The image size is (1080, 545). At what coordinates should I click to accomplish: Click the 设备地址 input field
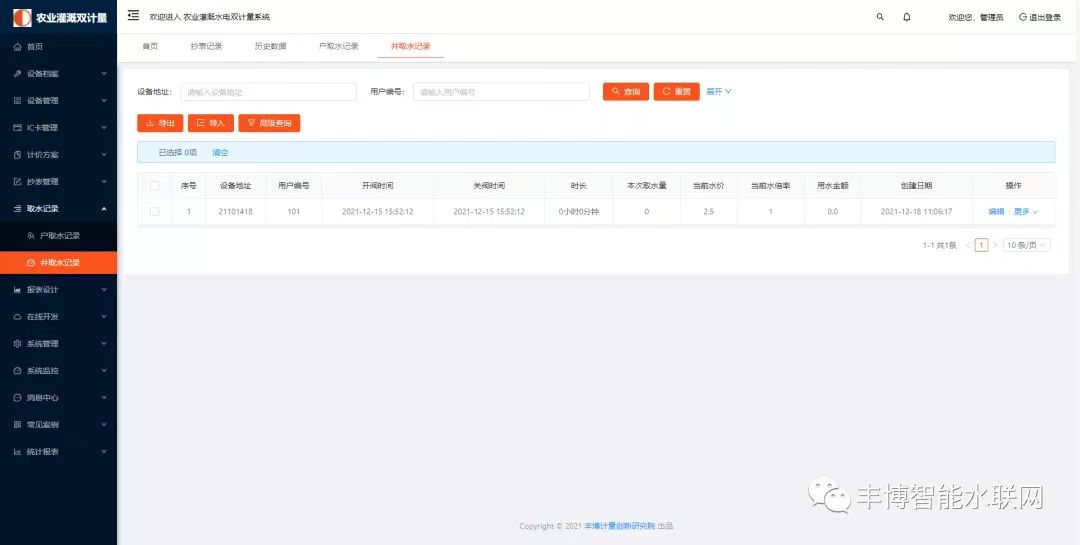tap(268, 92)
